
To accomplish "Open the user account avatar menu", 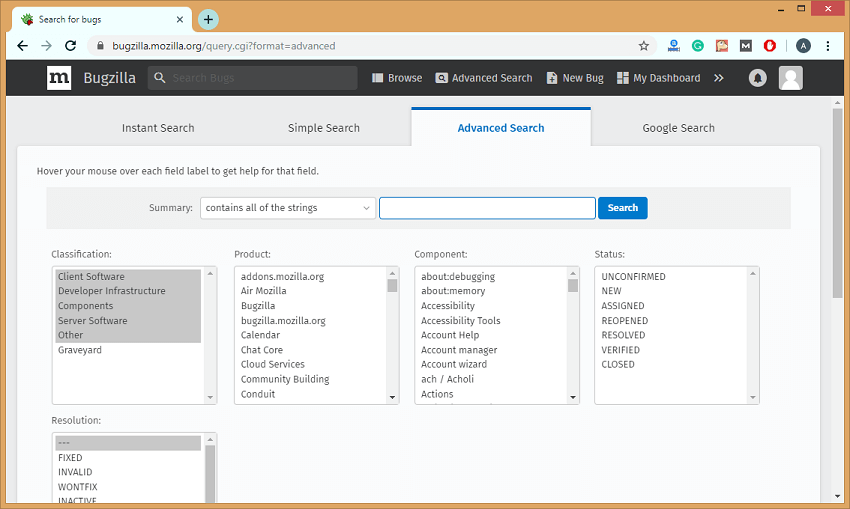I will [x=791, y=78].
